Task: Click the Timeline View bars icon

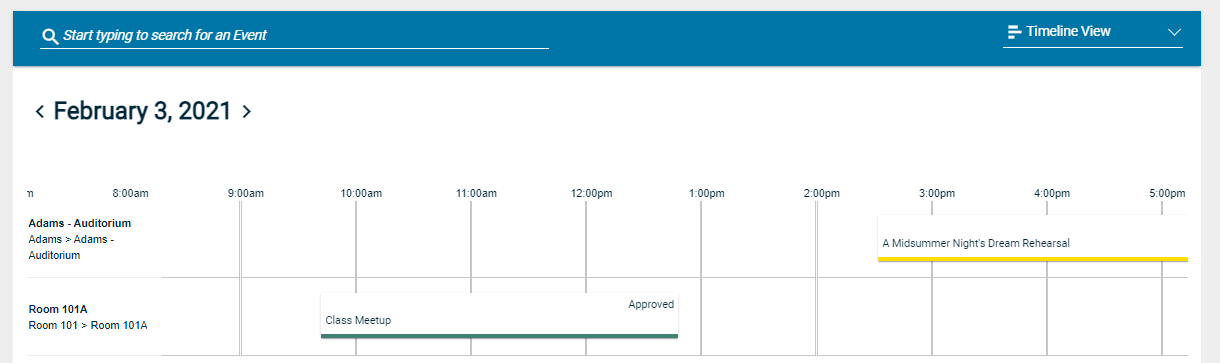Action: tap(1014, 32)
